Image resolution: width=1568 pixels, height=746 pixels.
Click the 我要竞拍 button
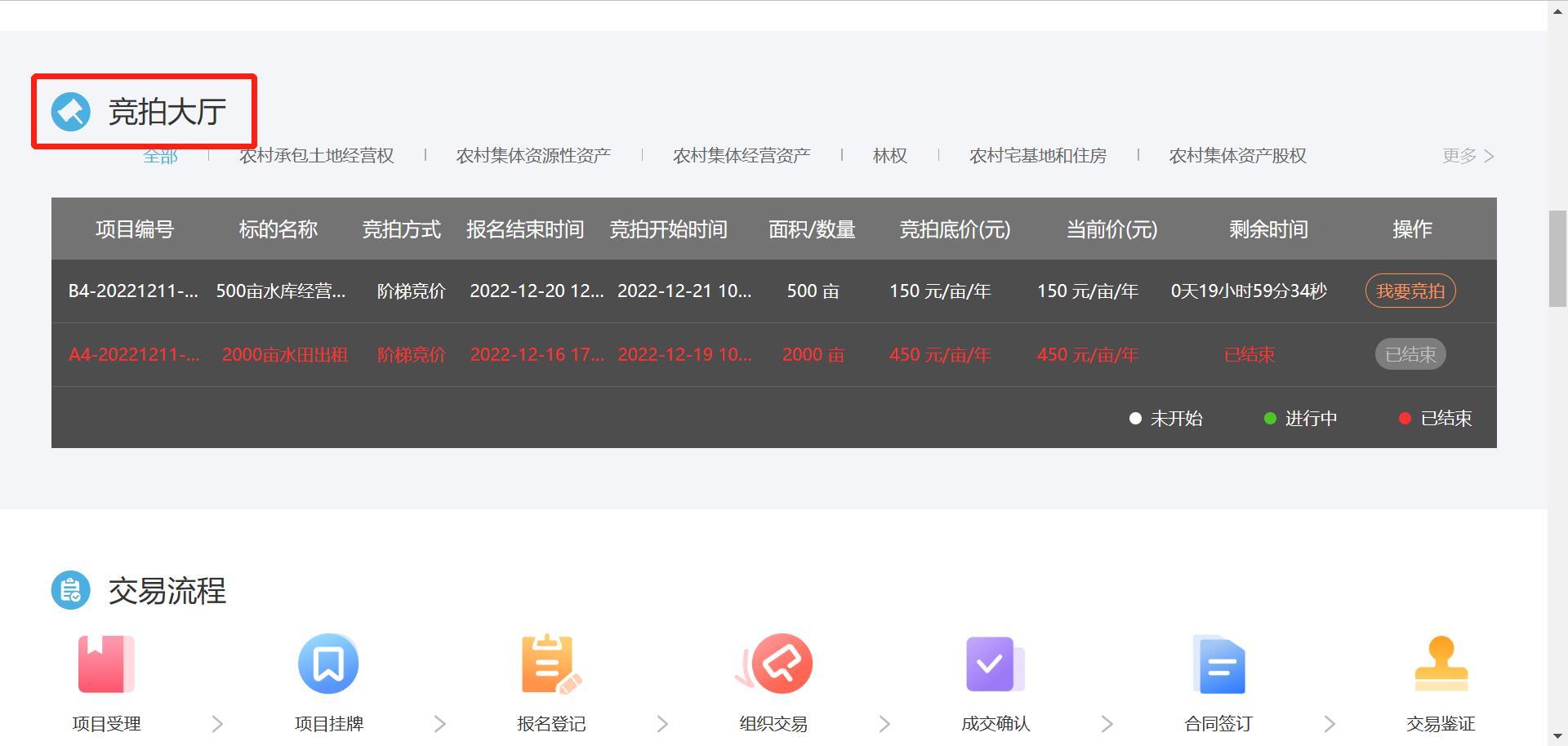(x=1410, y=291)
